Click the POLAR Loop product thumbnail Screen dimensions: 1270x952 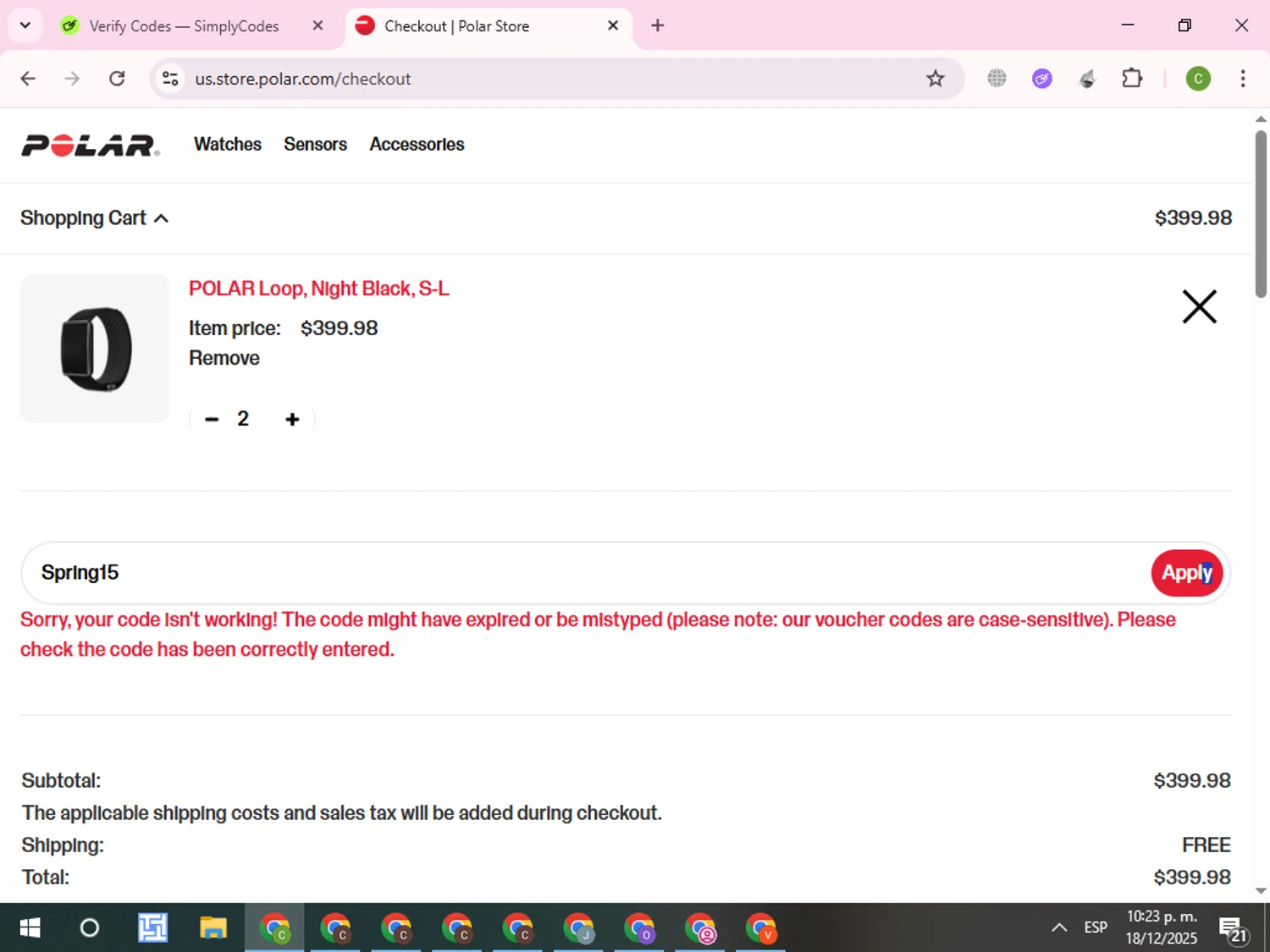[95, 349]
